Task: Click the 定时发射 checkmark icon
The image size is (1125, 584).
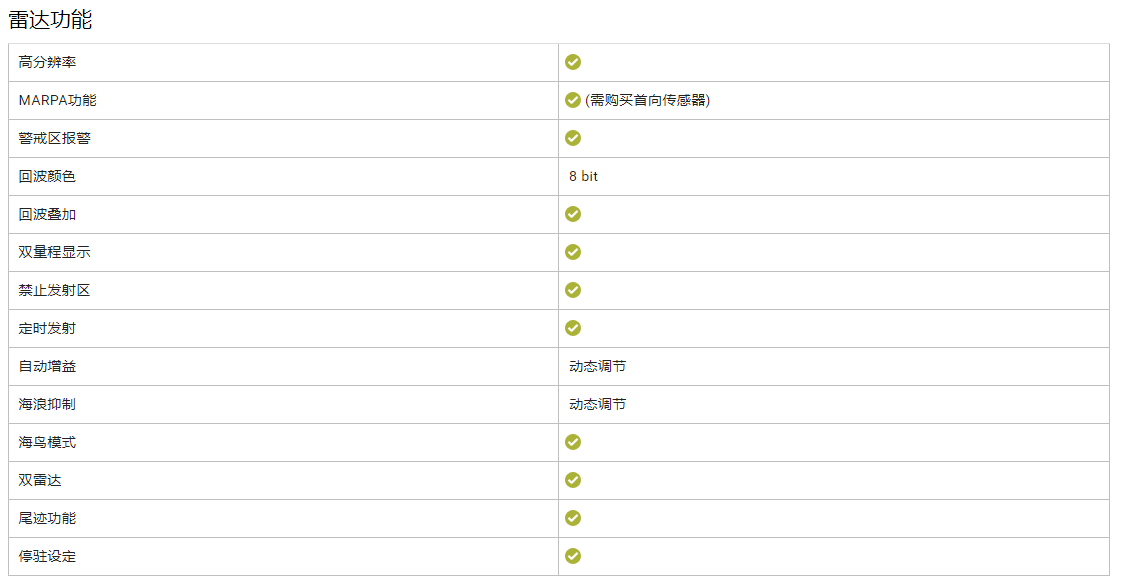Action: pos(573,328)
